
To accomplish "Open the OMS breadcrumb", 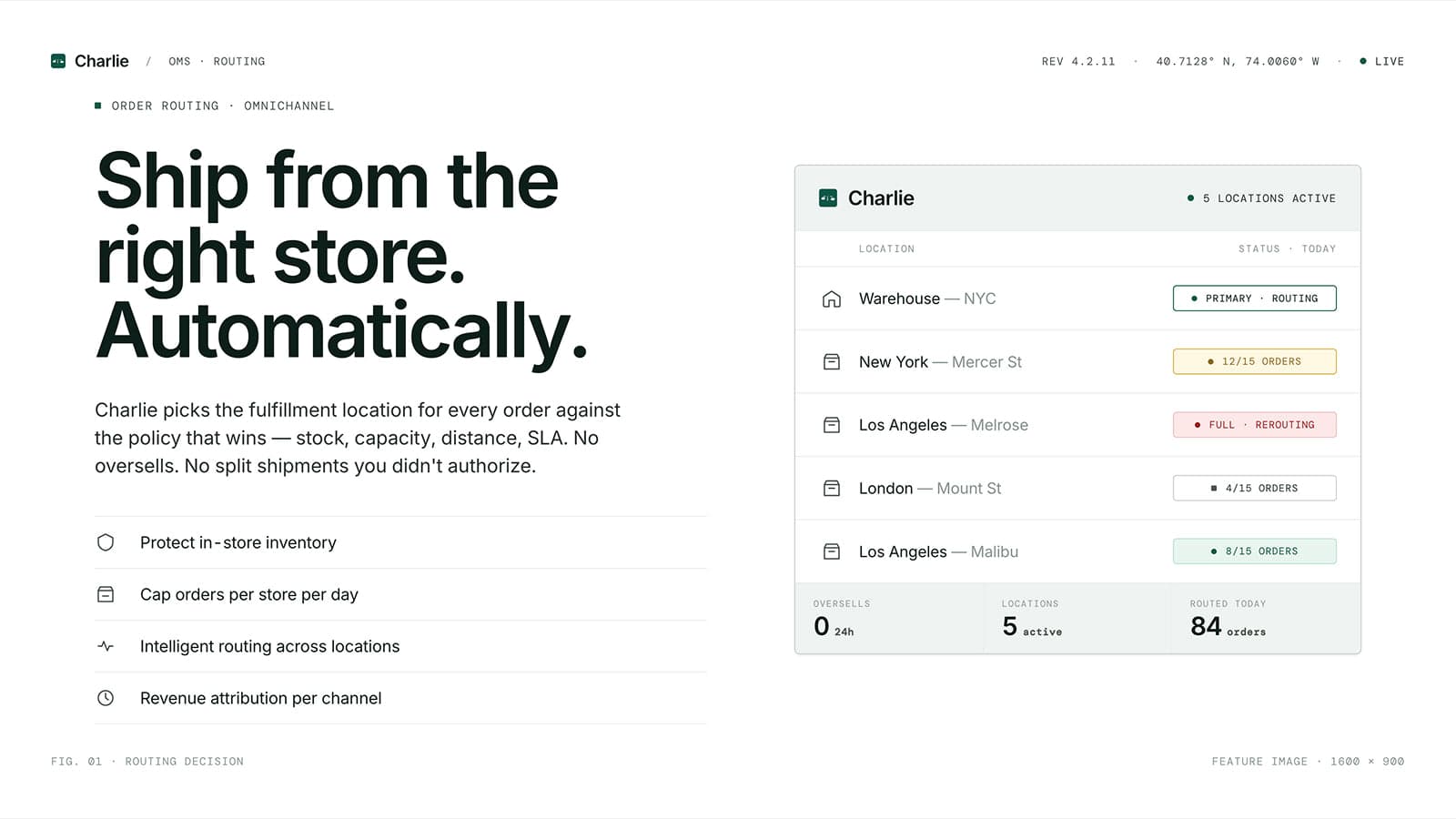I will [179, 61].
